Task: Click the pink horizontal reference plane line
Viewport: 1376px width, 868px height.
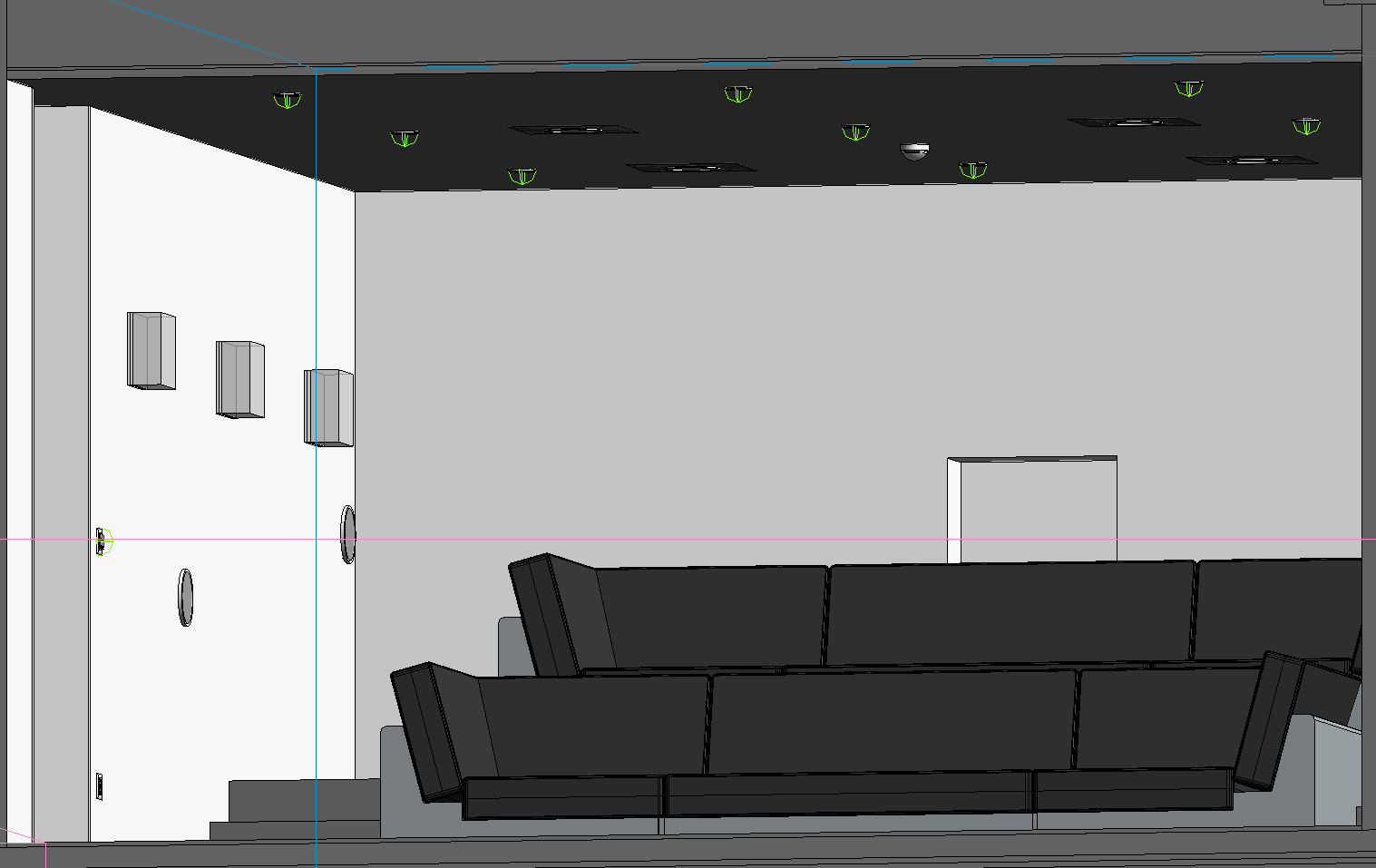Action: (635, 538)
